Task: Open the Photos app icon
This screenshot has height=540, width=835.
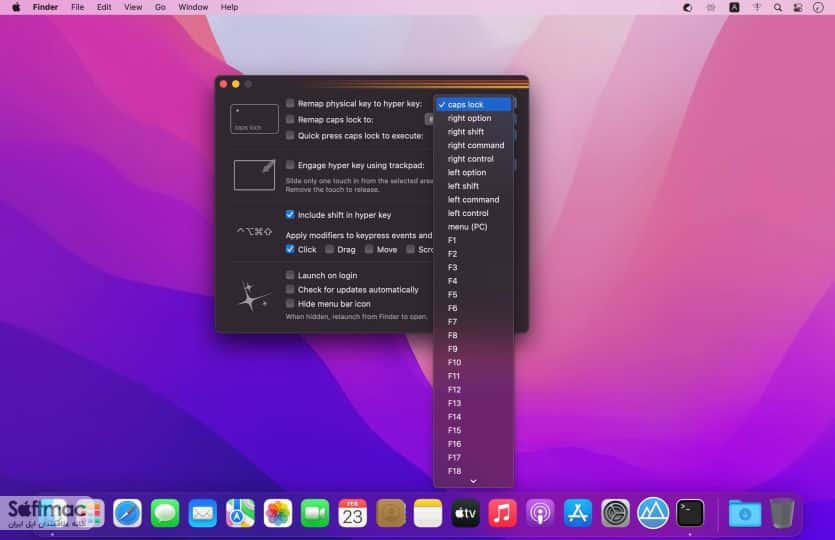Action: tap(277, 513)
